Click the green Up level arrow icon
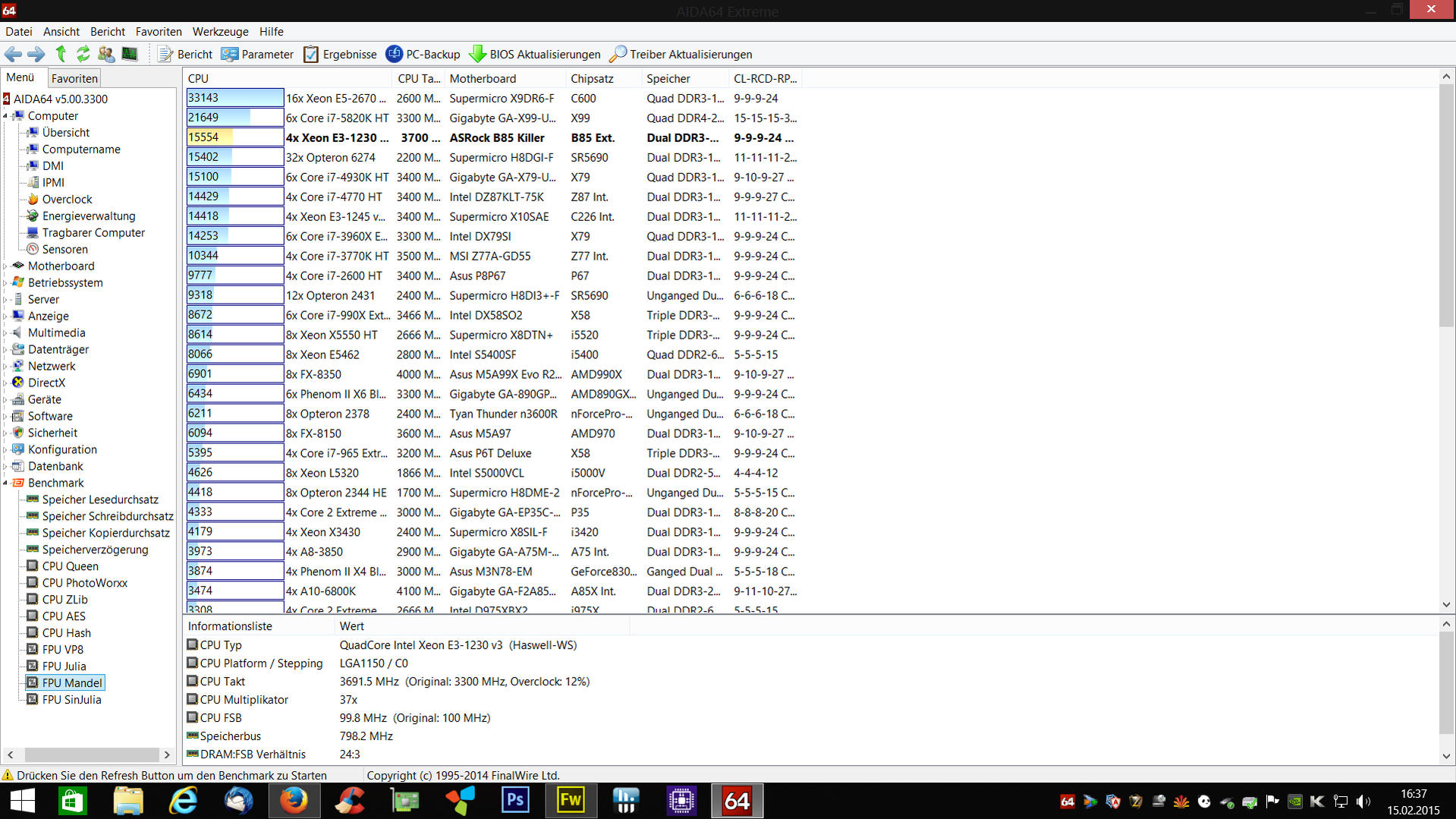1456x819 pixels. tap(61, 54)
